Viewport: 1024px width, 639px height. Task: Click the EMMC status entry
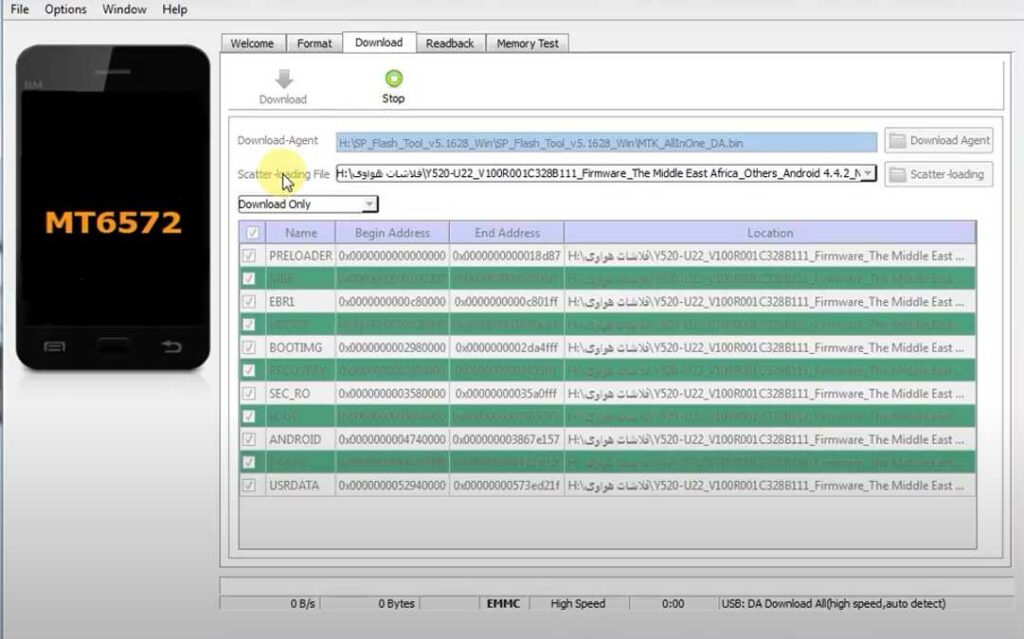[504, 603]
